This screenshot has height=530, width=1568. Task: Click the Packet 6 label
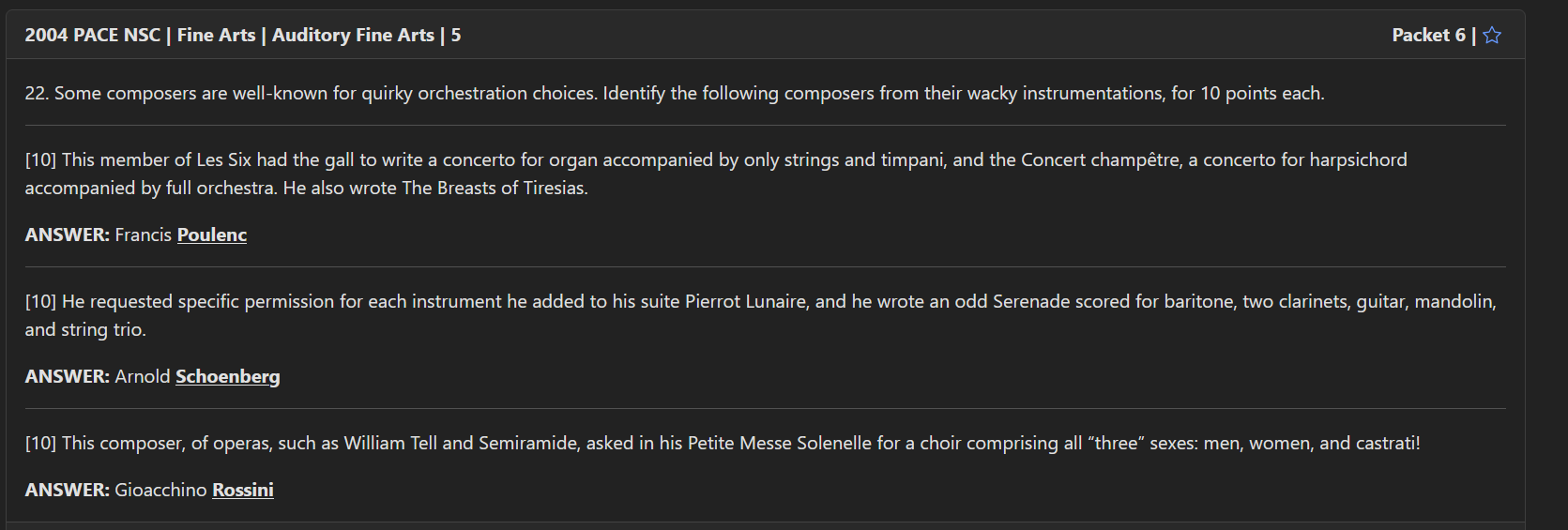(1427, 36)
